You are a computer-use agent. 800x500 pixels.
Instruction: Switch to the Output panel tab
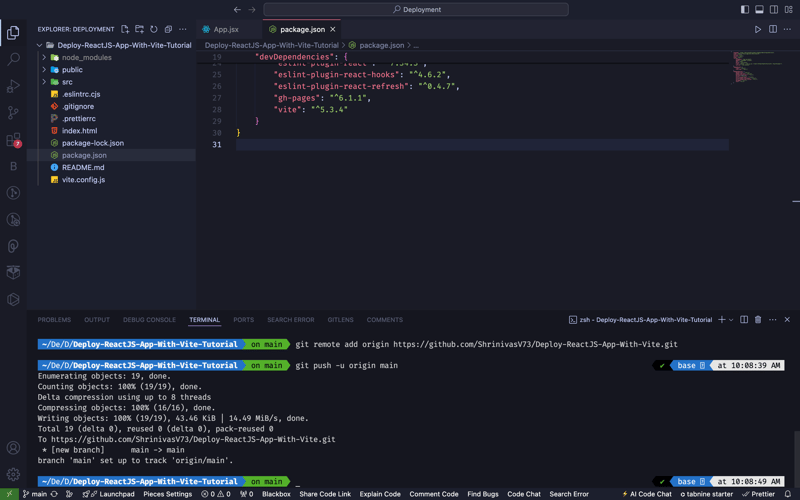(97, 319)
